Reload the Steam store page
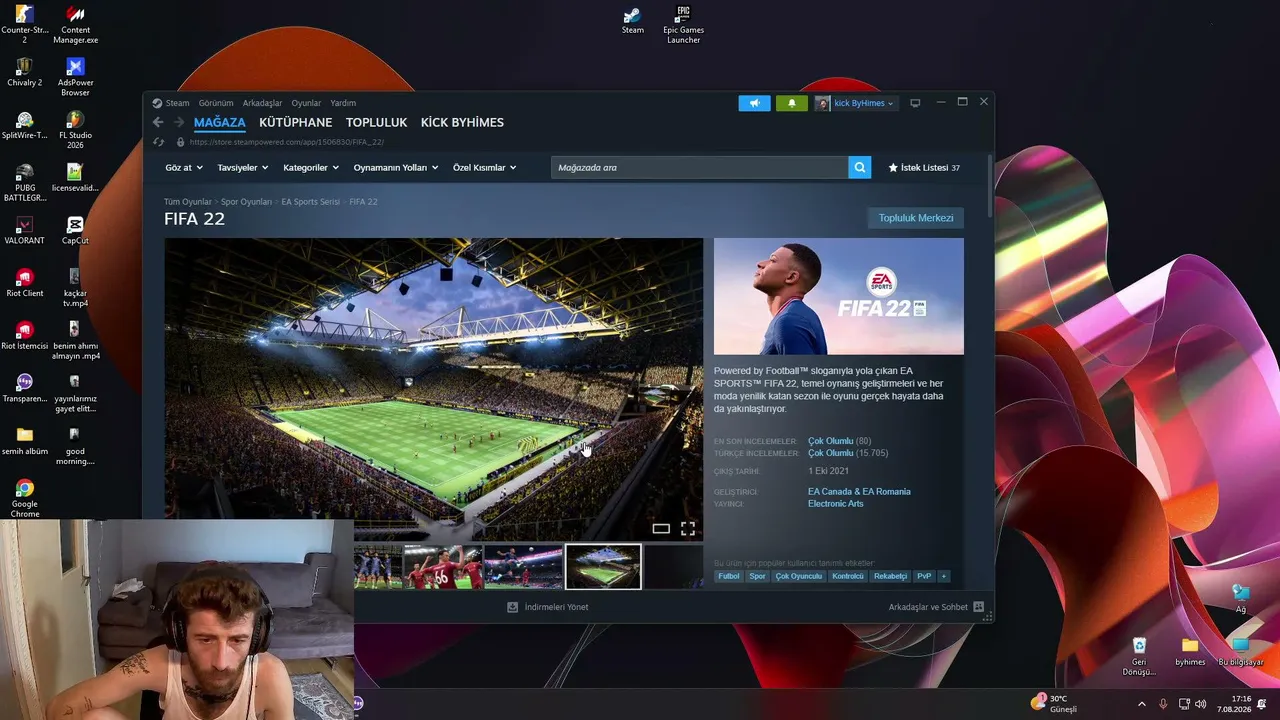Viewport: 1280px width, 720px height. click(x=158, y=142)
